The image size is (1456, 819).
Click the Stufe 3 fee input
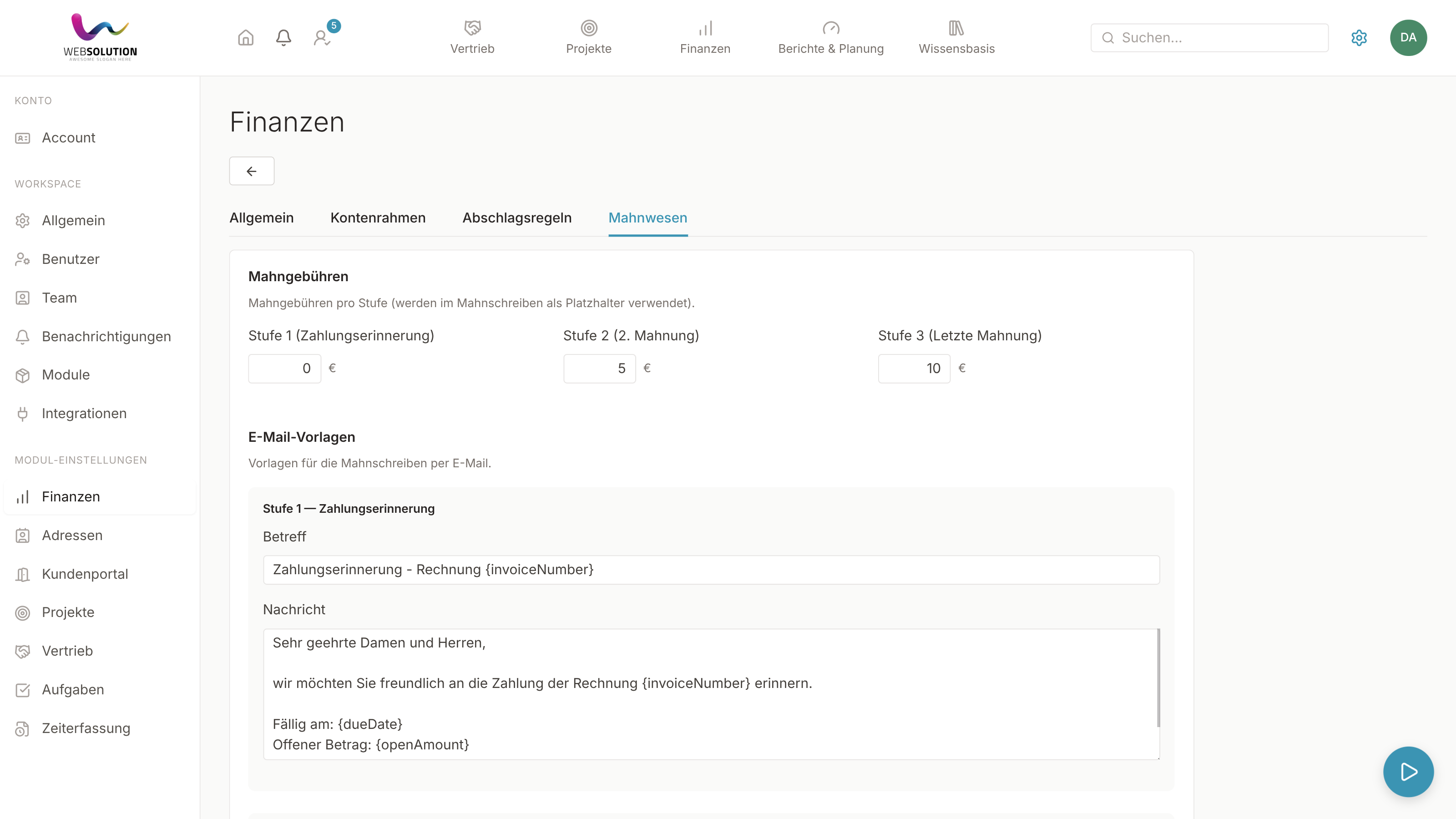click(914, 369)
